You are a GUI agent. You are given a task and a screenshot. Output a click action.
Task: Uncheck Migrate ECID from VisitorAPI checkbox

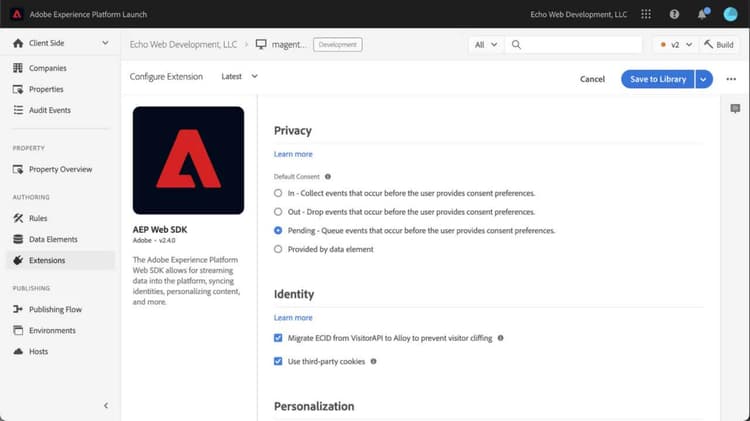point(278,338)
